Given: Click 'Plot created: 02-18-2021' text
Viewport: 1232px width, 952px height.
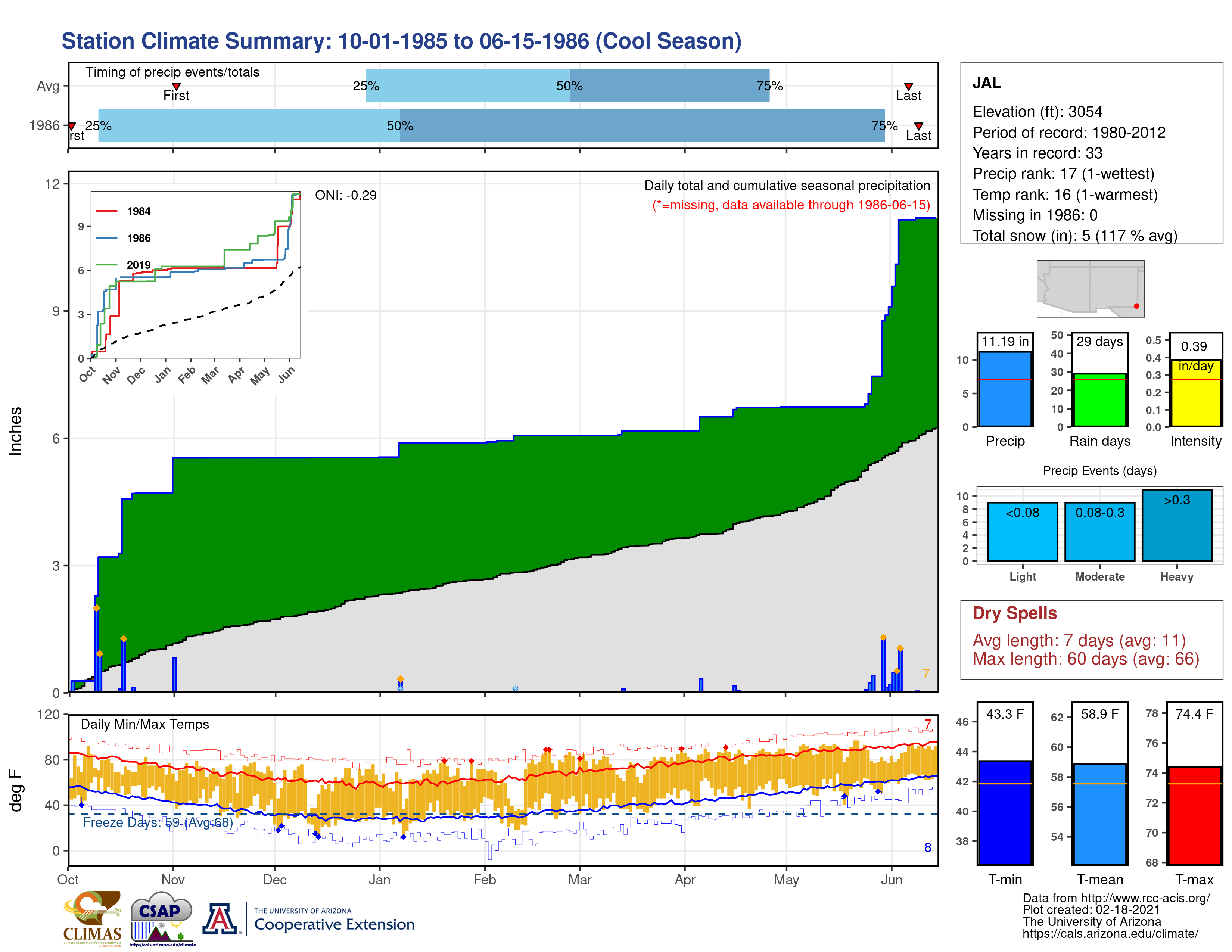Looking at the screenshot, I should click(x=1091, y=910).
